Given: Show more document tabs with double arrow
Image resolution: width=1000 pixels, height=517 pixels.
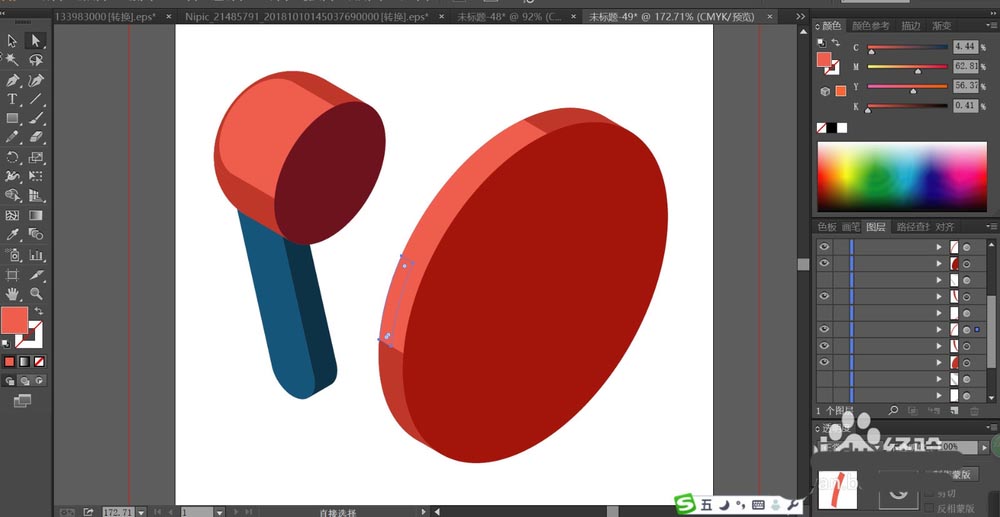Looking at the screenshot, I should coord(800,17).
